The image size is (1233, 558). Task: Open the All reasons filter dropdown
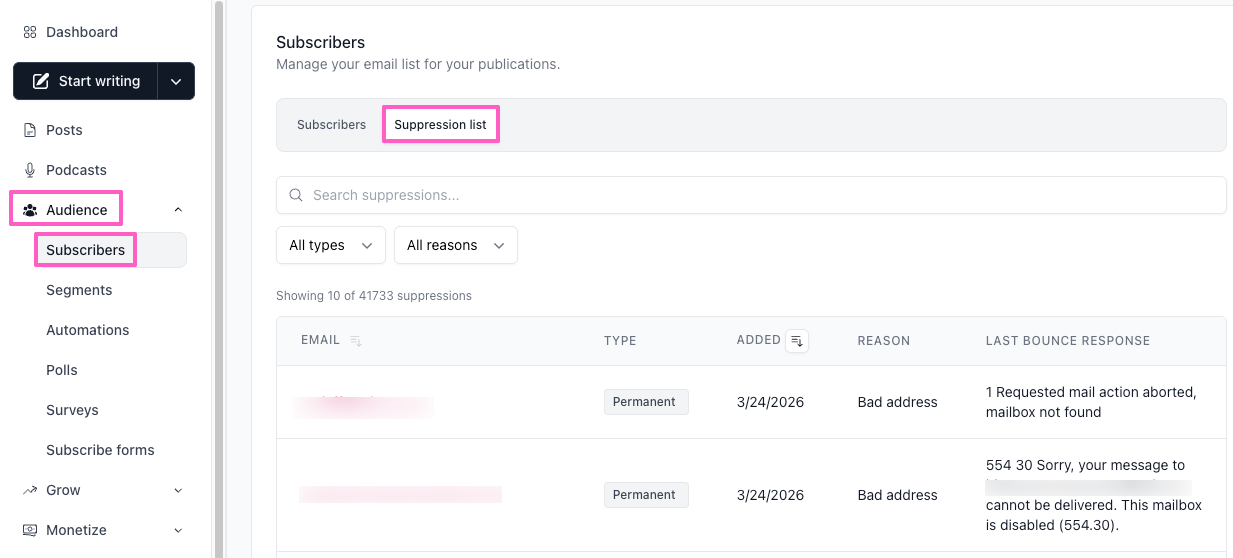[x=455, y=245]
